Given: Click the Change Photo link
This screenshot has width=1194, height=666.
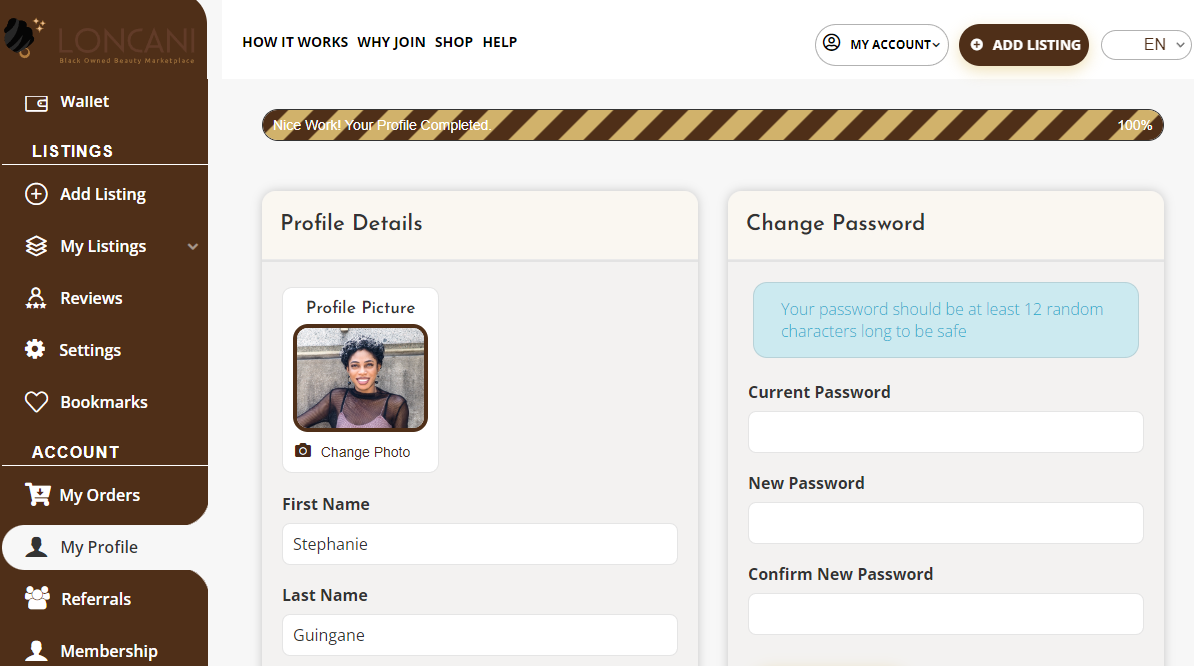Looking at the screenshot, I should [x=366, y=452].
